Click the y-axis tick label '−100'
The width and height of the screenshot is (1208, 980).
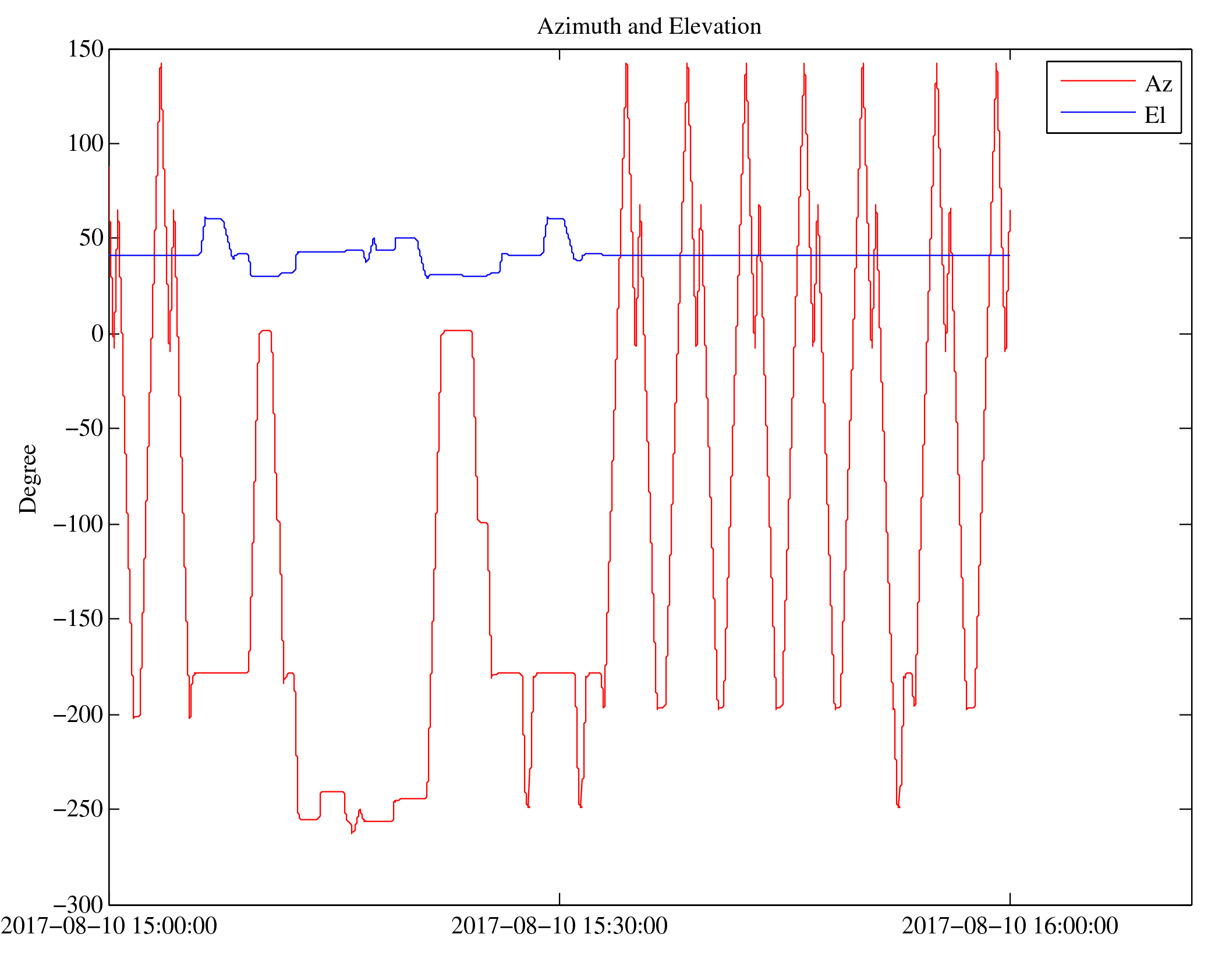point(79,525)
